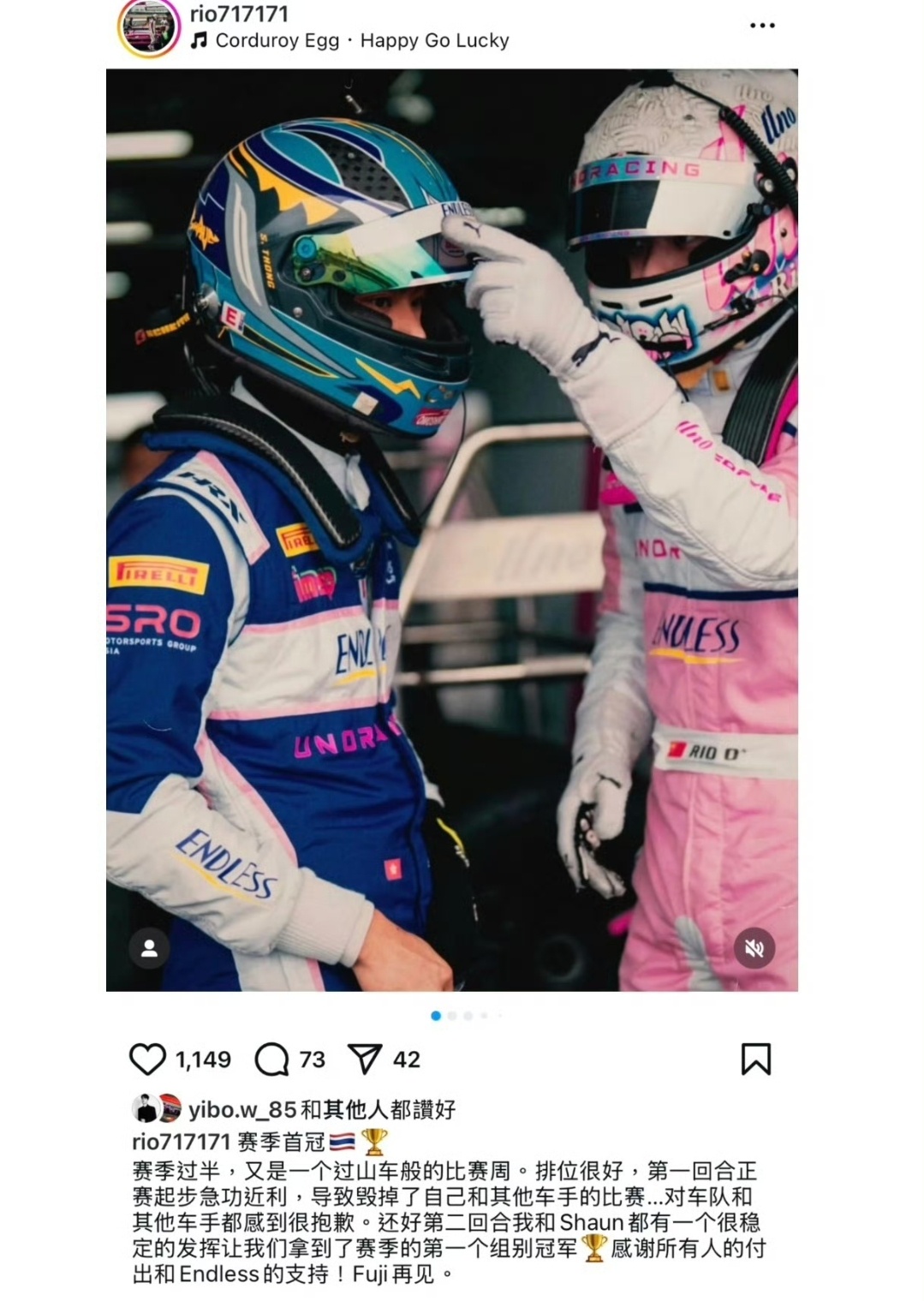This screenshot has height=1301, width=924.
Task: Like the post with the heart icon
Action: tap(147, 1059)
